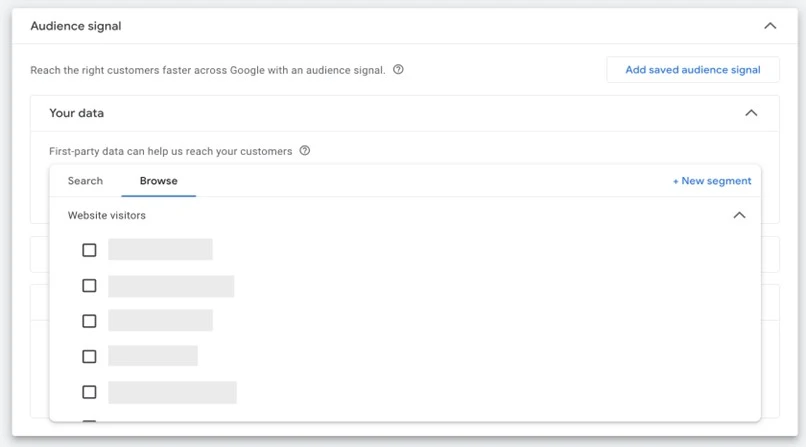Click the Audience signal heading text

pyautogui.click(x=76, y=26)
